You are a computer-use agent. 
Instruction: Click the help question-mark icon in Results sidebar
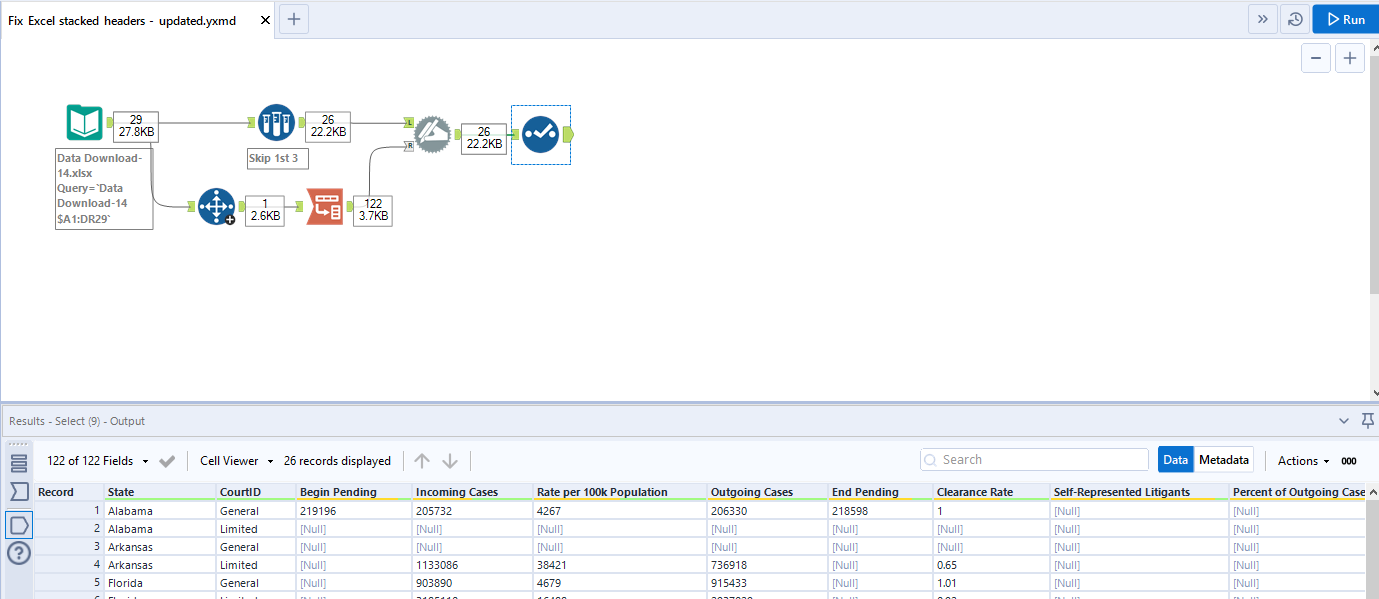tap(17, 553)
